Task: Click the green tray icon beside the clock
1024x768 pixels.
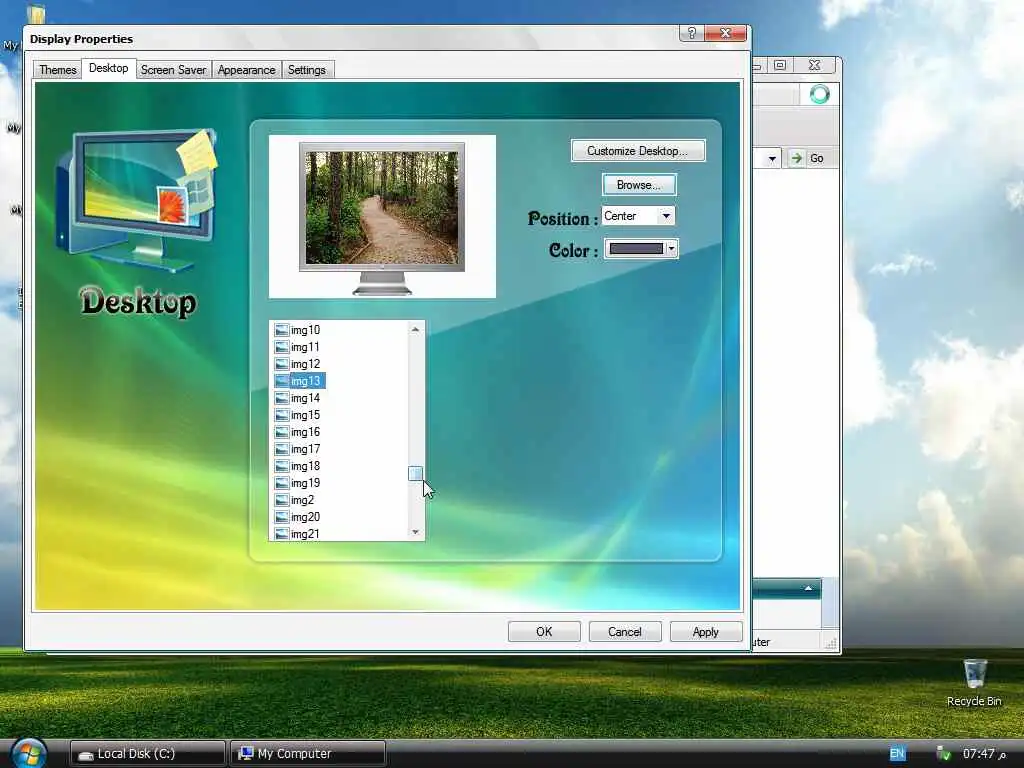Action: coord(942,754)
